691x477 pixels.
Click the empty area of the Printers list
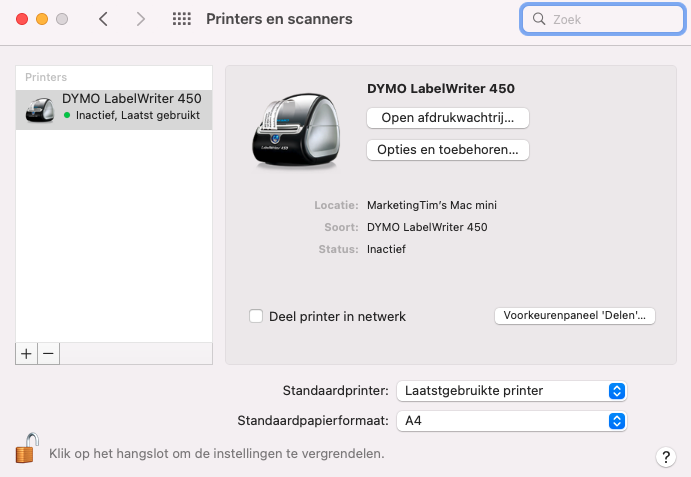[x=114, y=240]
